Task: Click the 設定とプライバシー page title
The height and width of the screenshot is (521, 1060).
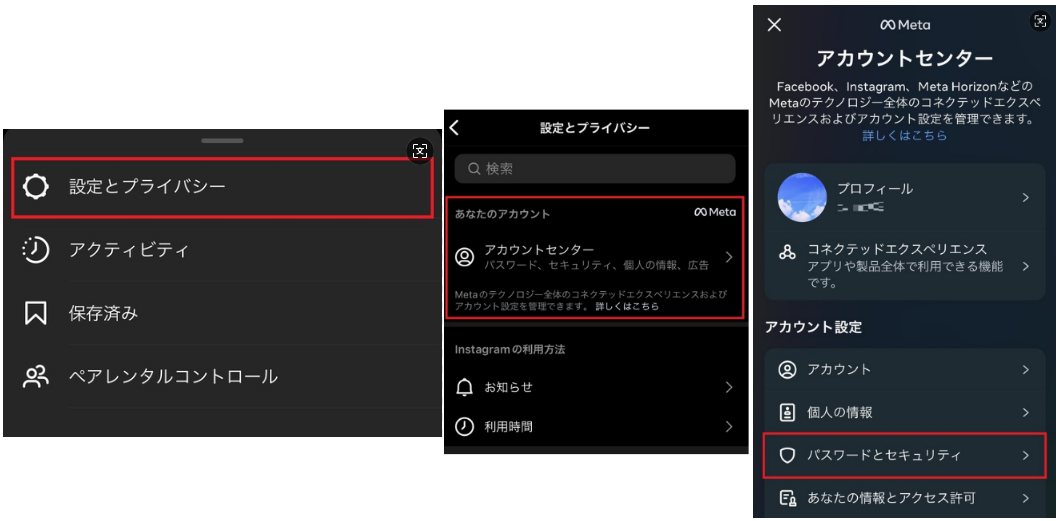Action: [595, 128]
